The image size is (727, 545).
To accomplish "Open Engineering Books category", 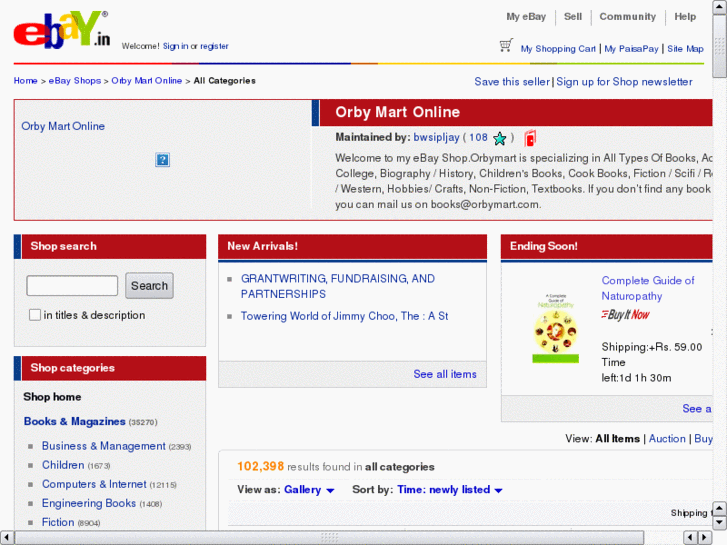I will click(x=89, y=503).
